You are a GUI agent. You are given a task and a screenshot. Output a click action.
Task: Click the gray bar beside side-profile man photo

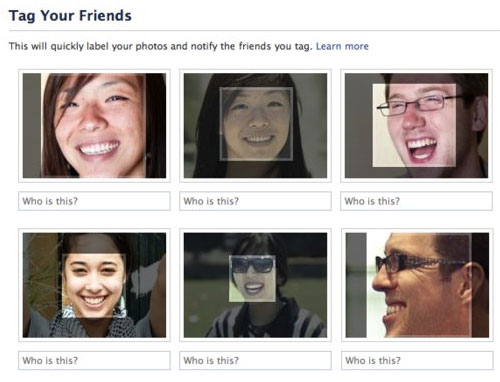pos(356,285)
